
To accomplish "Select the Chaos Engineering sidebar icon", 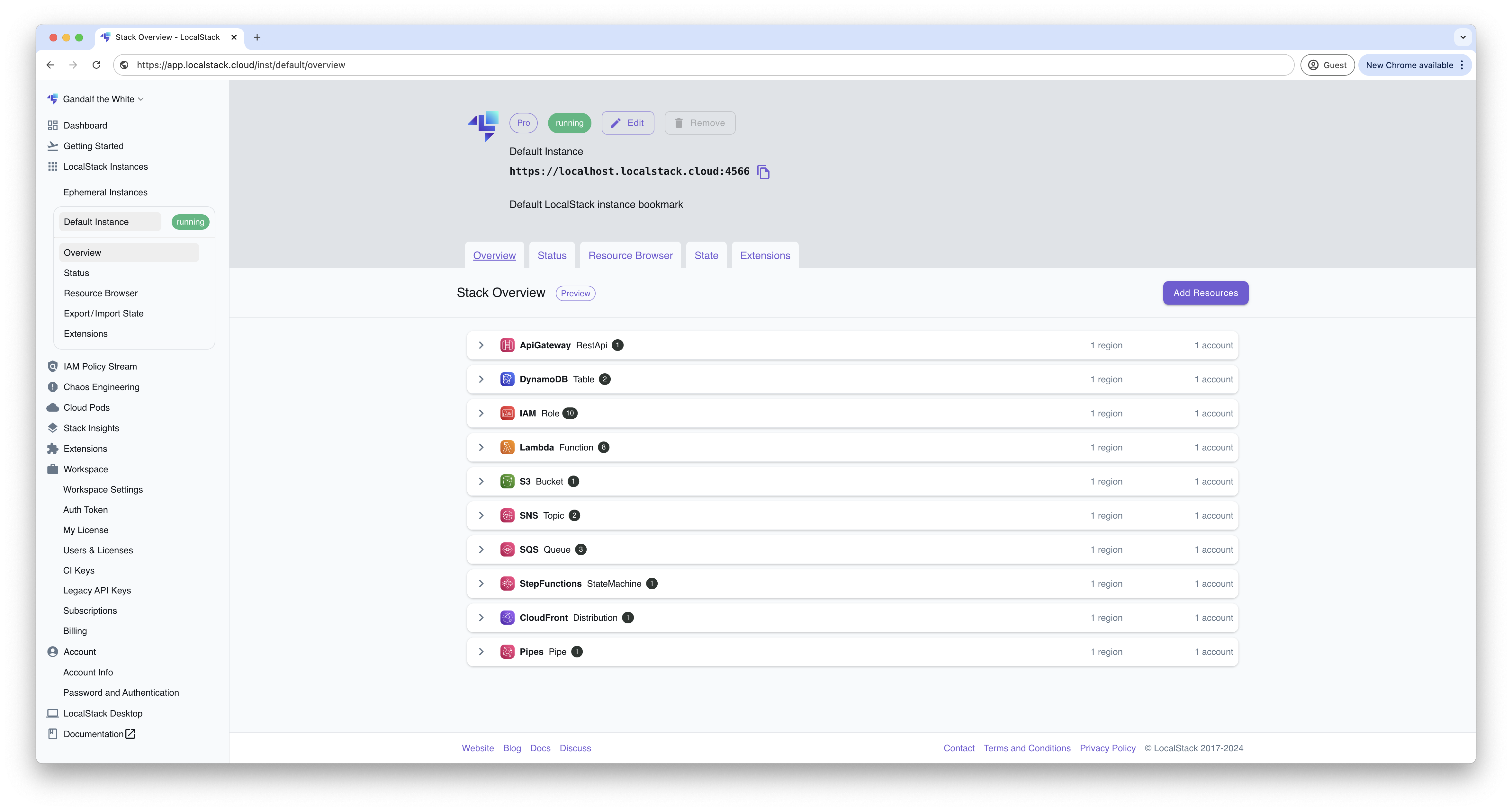I will [x=53, y=387].
